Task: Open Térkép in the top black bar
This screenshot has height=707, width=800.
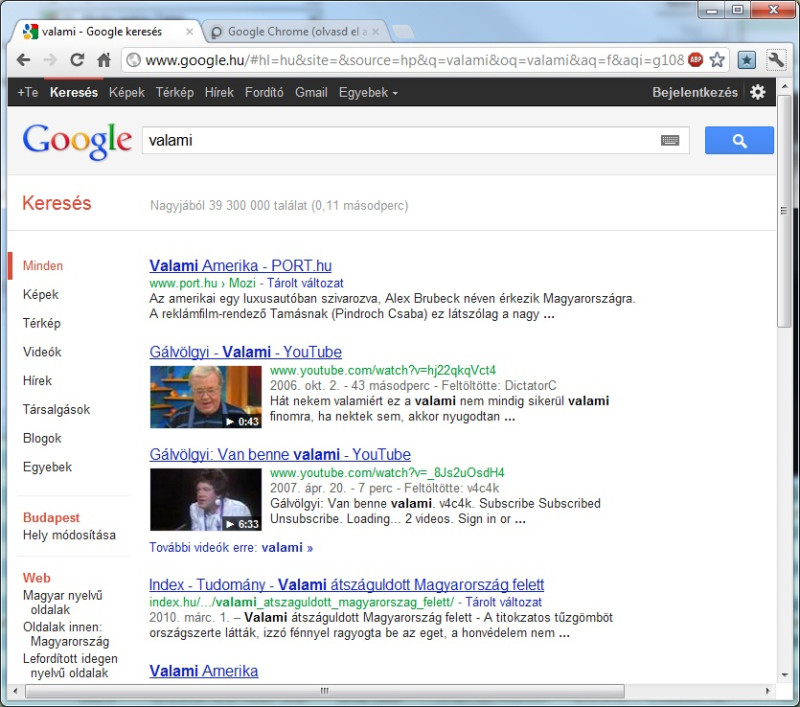Action: click(174, 92)
